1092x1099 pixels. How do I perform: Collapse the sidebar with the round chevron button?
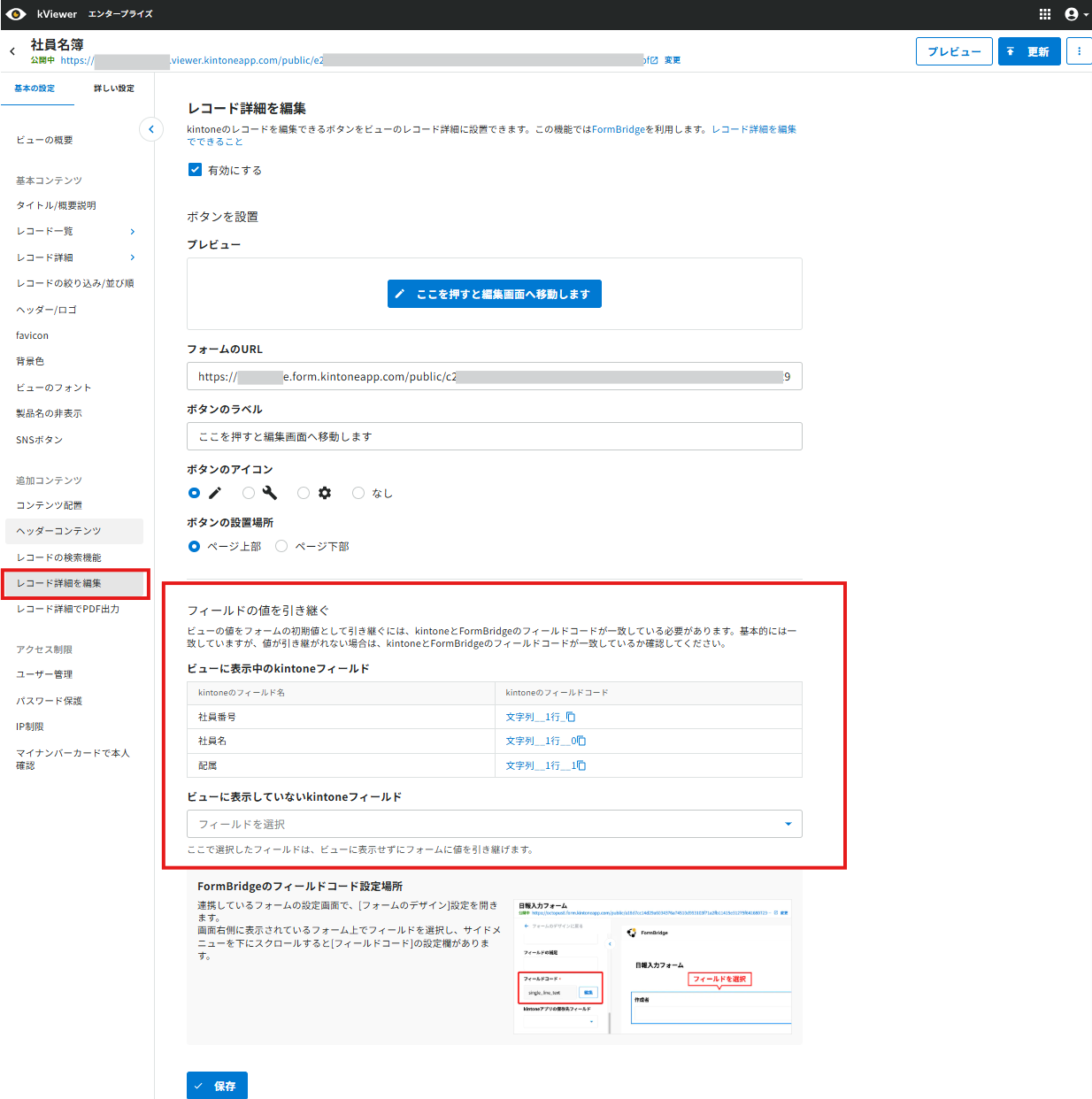pos(151,129)
